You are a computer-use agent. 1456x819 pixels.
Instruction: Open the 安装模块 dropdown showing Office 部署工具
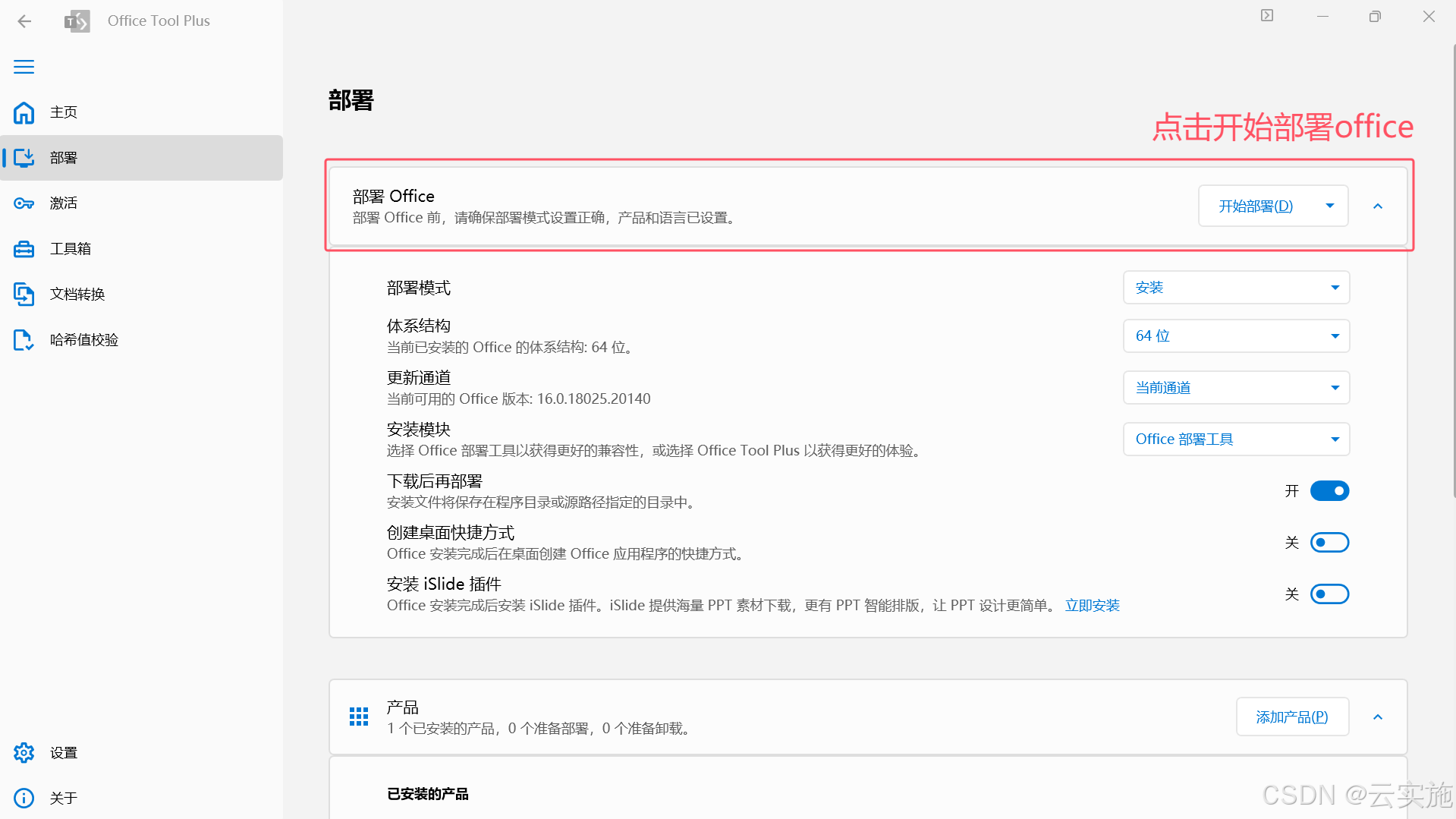point(1236,439)
